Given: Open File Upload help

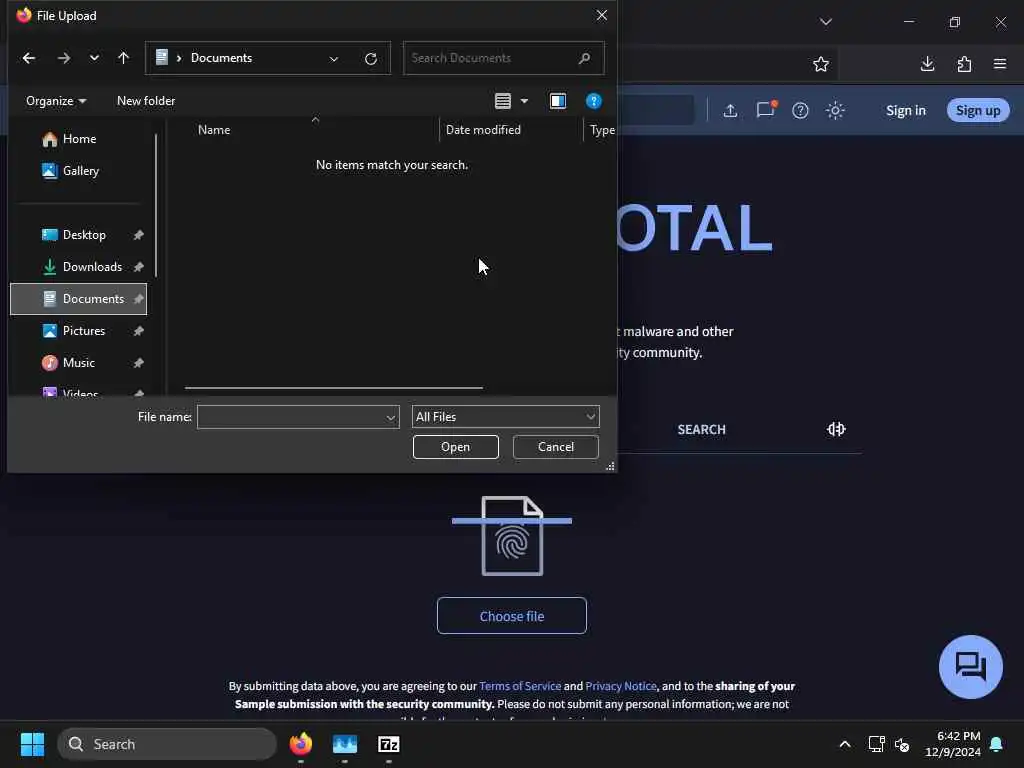Looking at the screenshot, I should (594, 101).
